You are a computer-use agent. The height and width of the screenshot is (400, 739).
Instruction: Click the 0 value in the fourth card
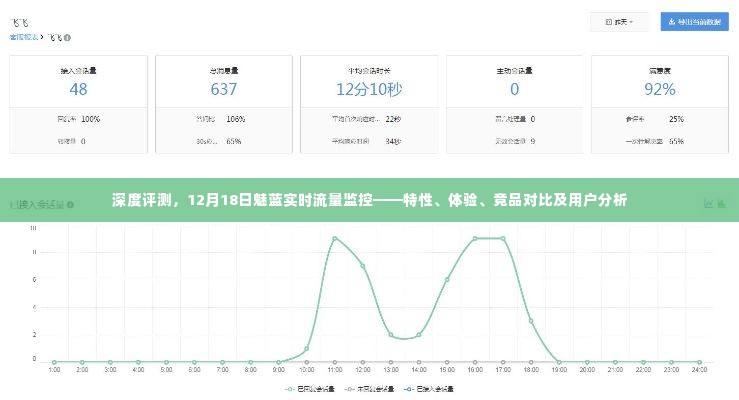pyautogui.click(x=514, y=89)
